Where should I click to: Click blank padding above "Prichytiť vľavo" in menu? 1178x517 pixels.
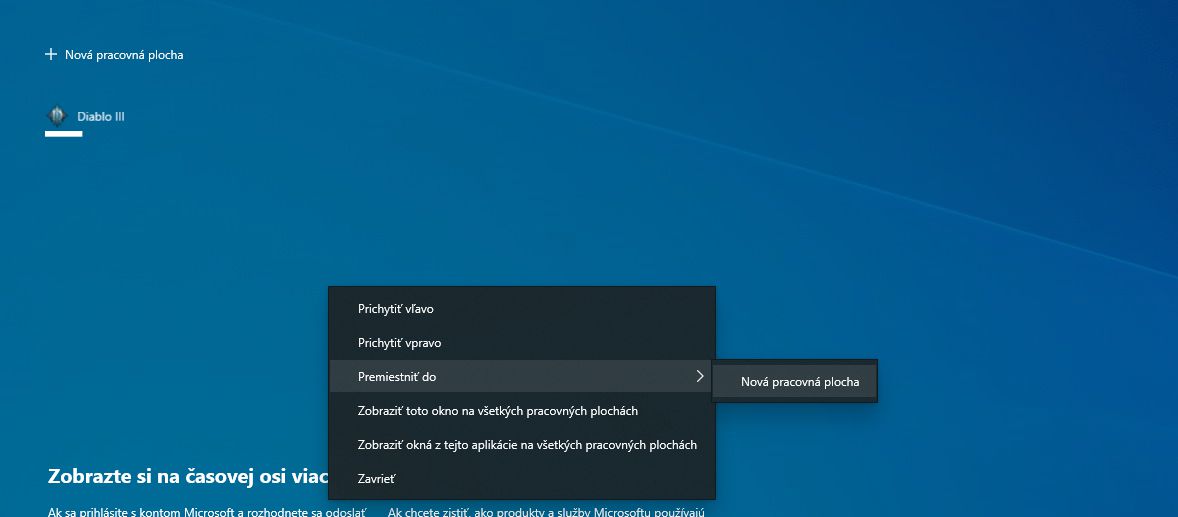(522, 289)
